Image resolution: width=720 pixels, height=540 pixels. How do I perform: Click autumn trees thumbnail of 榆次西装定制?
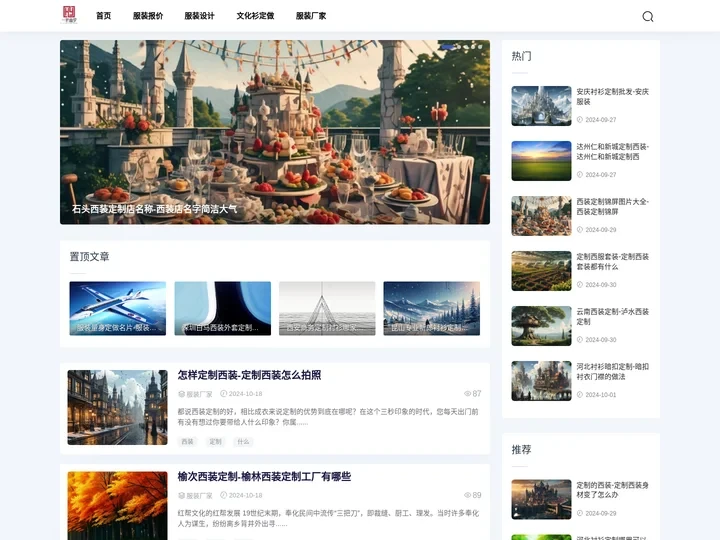point(118,506)
